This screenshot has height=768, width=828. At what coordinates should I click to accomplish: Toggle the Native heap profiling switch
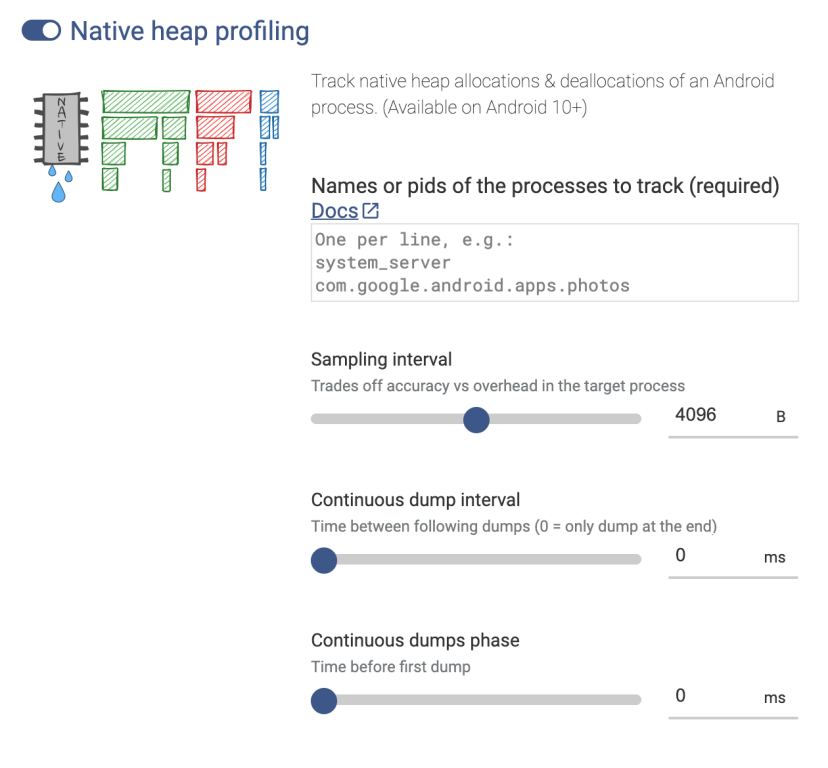click(x=41, y=31)
